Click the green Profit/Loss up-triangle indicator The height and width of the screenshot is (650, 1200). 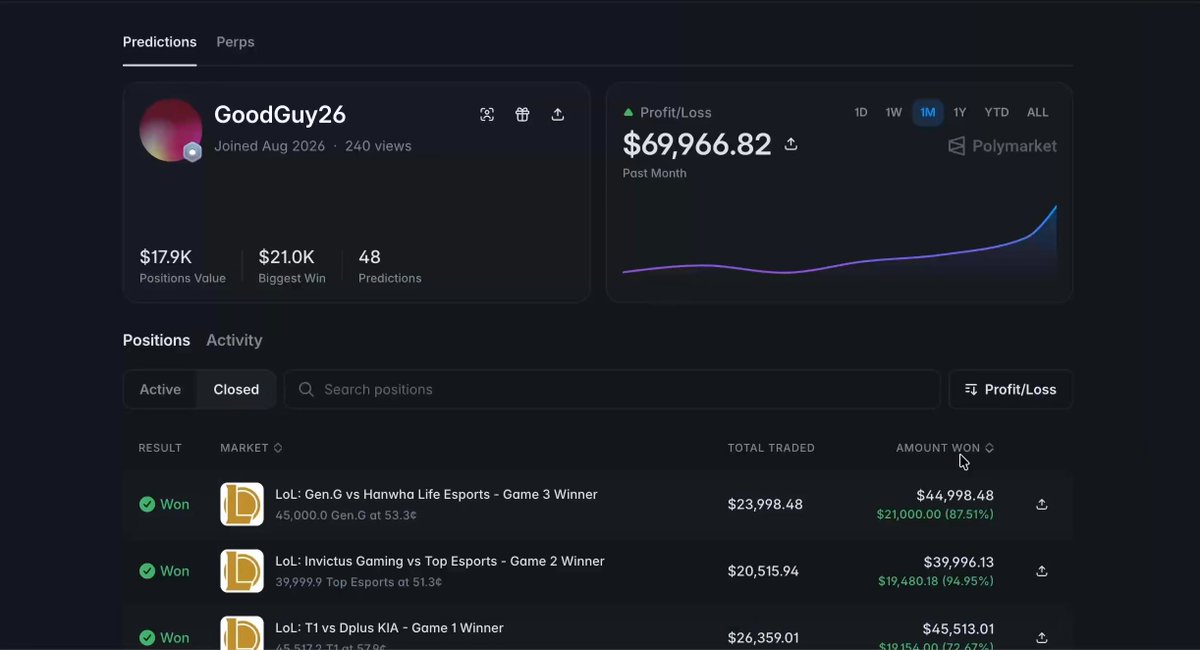click(x=628, y=112)
